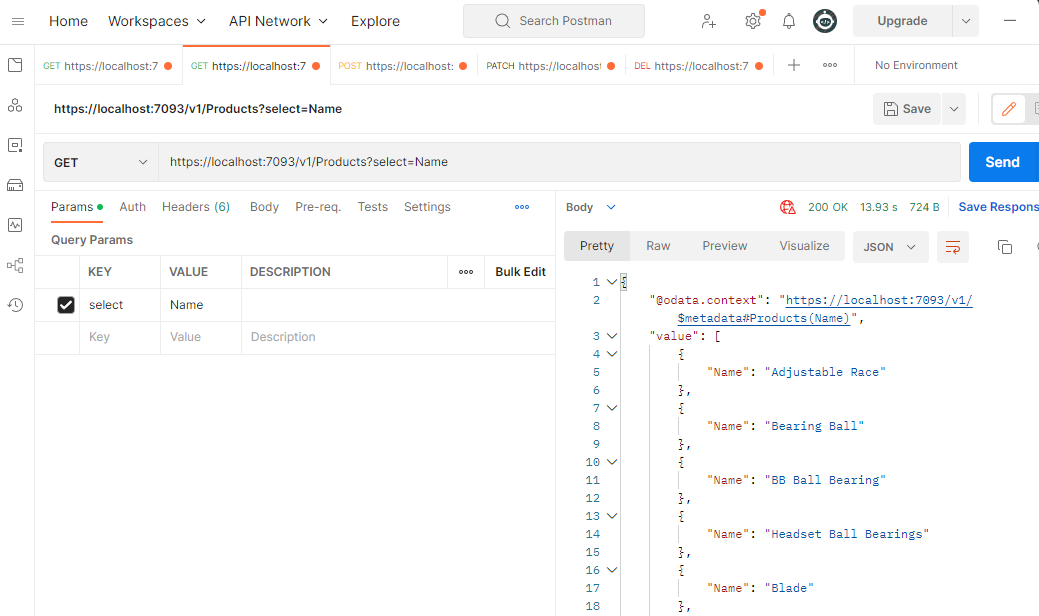Open the user avatar menu
The width and height of the screenshot is (1039, 616).
tap(825, 21)
